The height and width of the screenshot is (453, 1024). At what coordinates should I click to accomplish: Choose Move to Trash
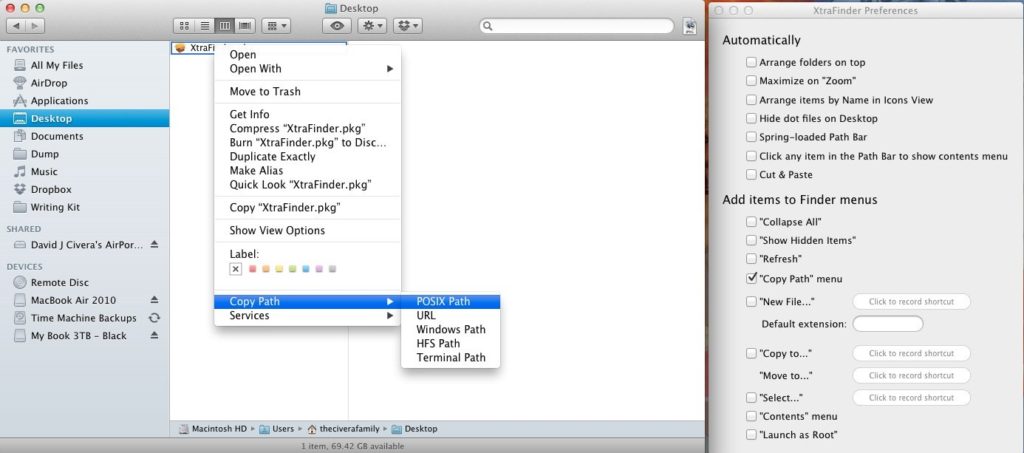pos(307,91)
